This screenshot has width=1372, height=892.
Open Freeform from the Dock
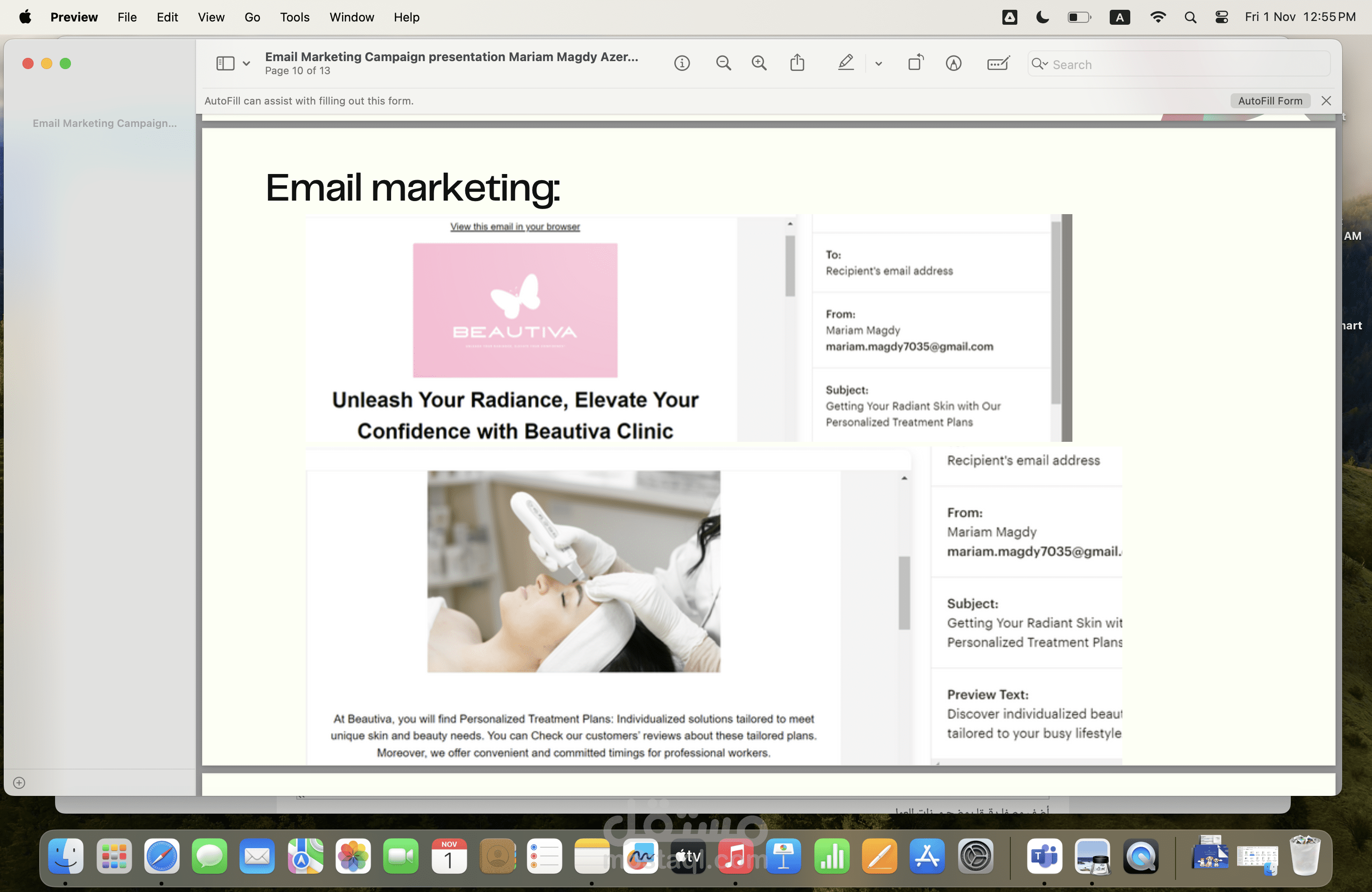pyautogui.click(x=640, y=856)
